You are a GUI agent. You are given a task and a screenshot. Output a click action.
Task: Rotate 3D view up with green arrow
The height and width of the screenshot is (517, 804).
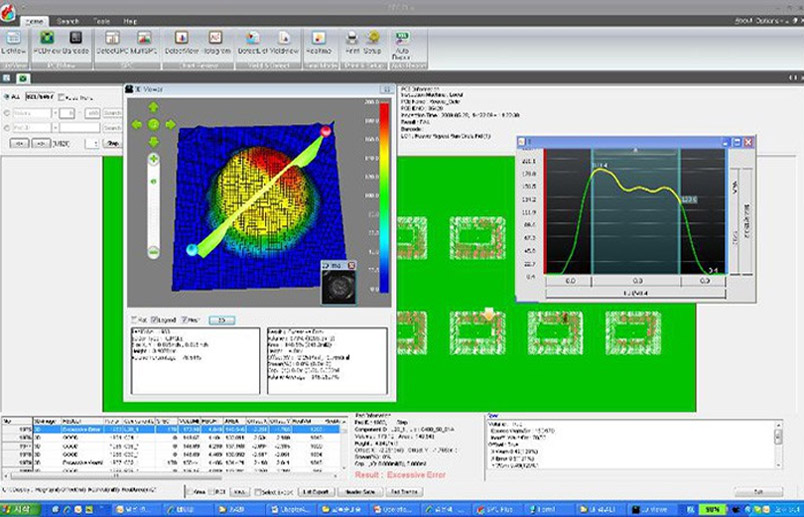[x=154, y=107]
